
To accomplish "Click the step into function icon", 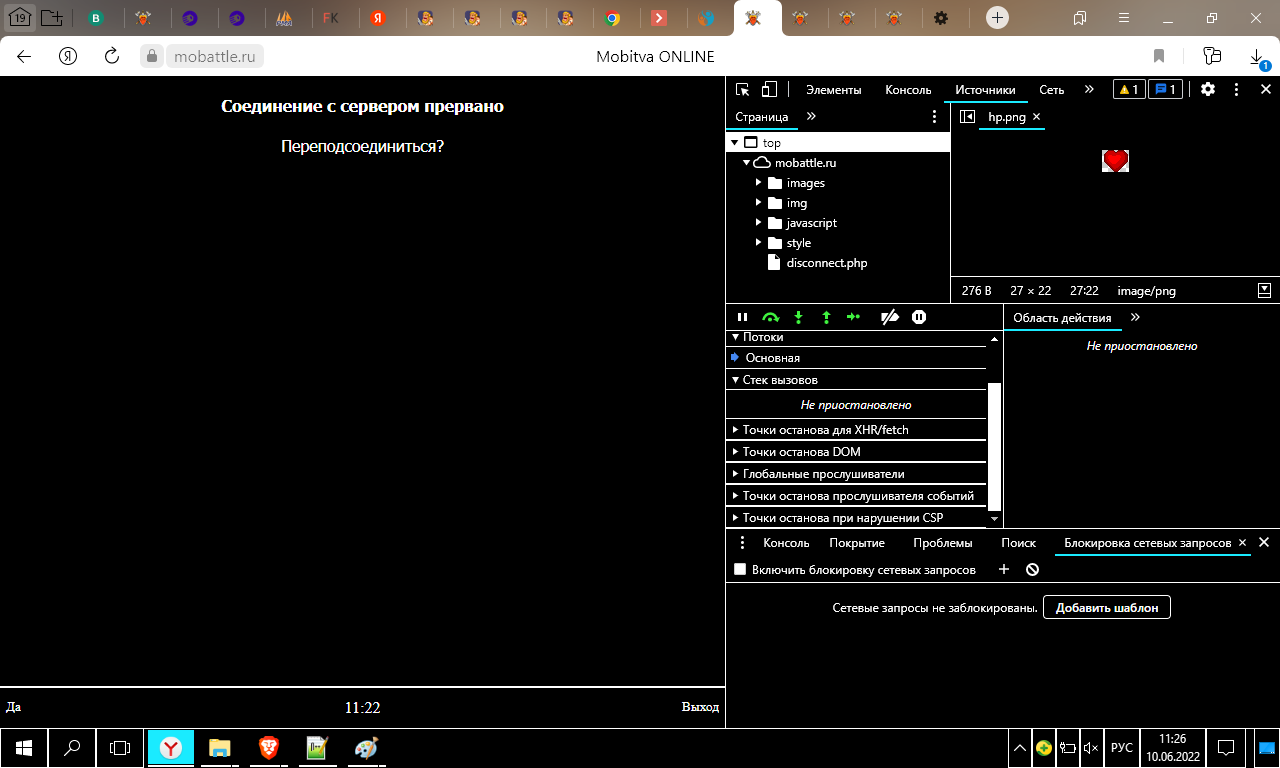I will (798, 317).
